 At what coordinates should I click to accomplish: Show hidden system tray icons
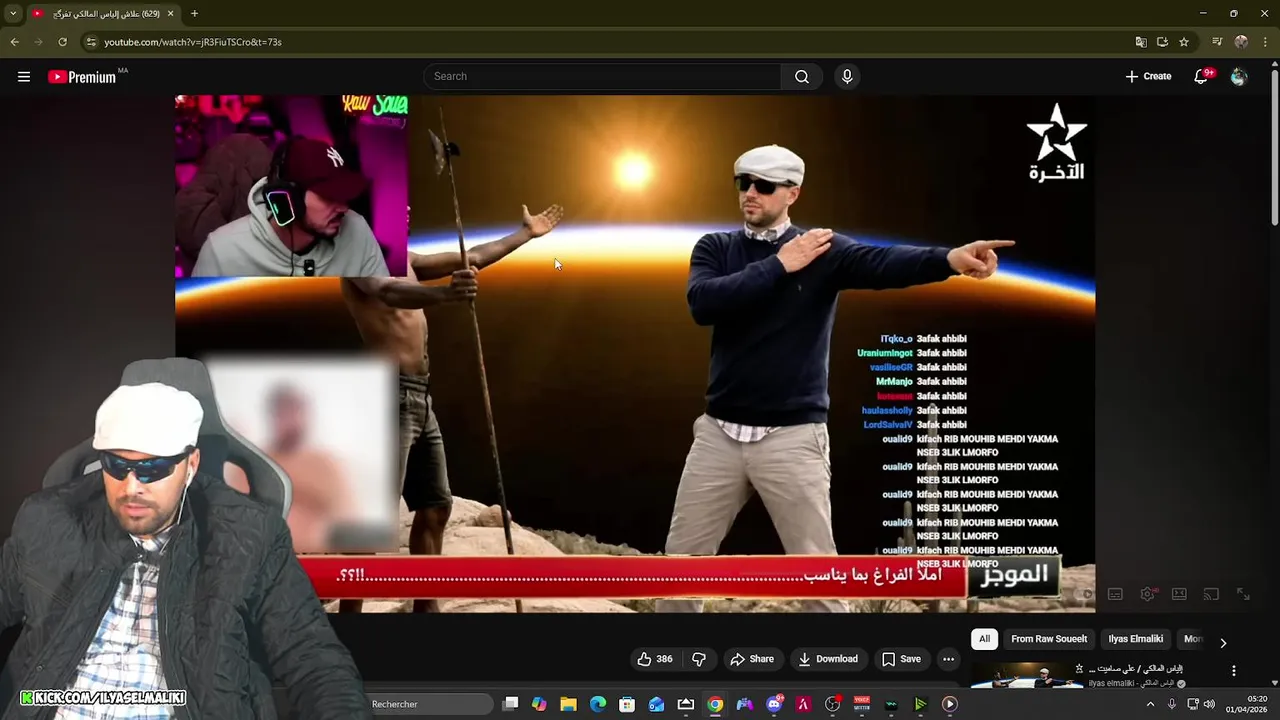click(x=1150, y=704)
